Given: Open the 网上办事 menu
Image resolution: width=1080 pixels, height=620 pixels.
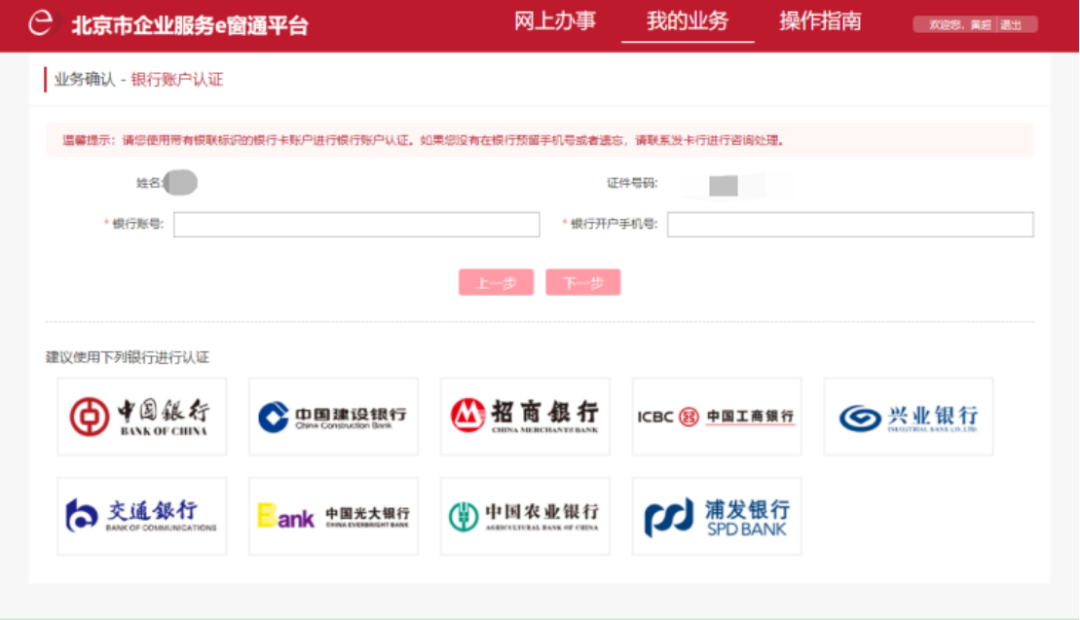Looking at the screenshot, I should pyautogui.click(x=555, y=21).
